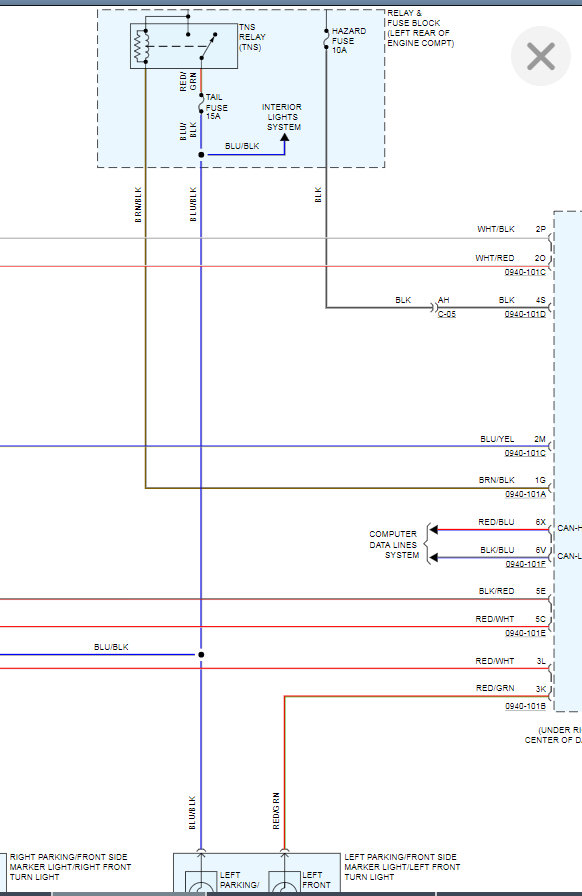Image resolution: width=582 pixels, height=896 pixels.
Task: Click pin label 6X
Action: (540, 522)
